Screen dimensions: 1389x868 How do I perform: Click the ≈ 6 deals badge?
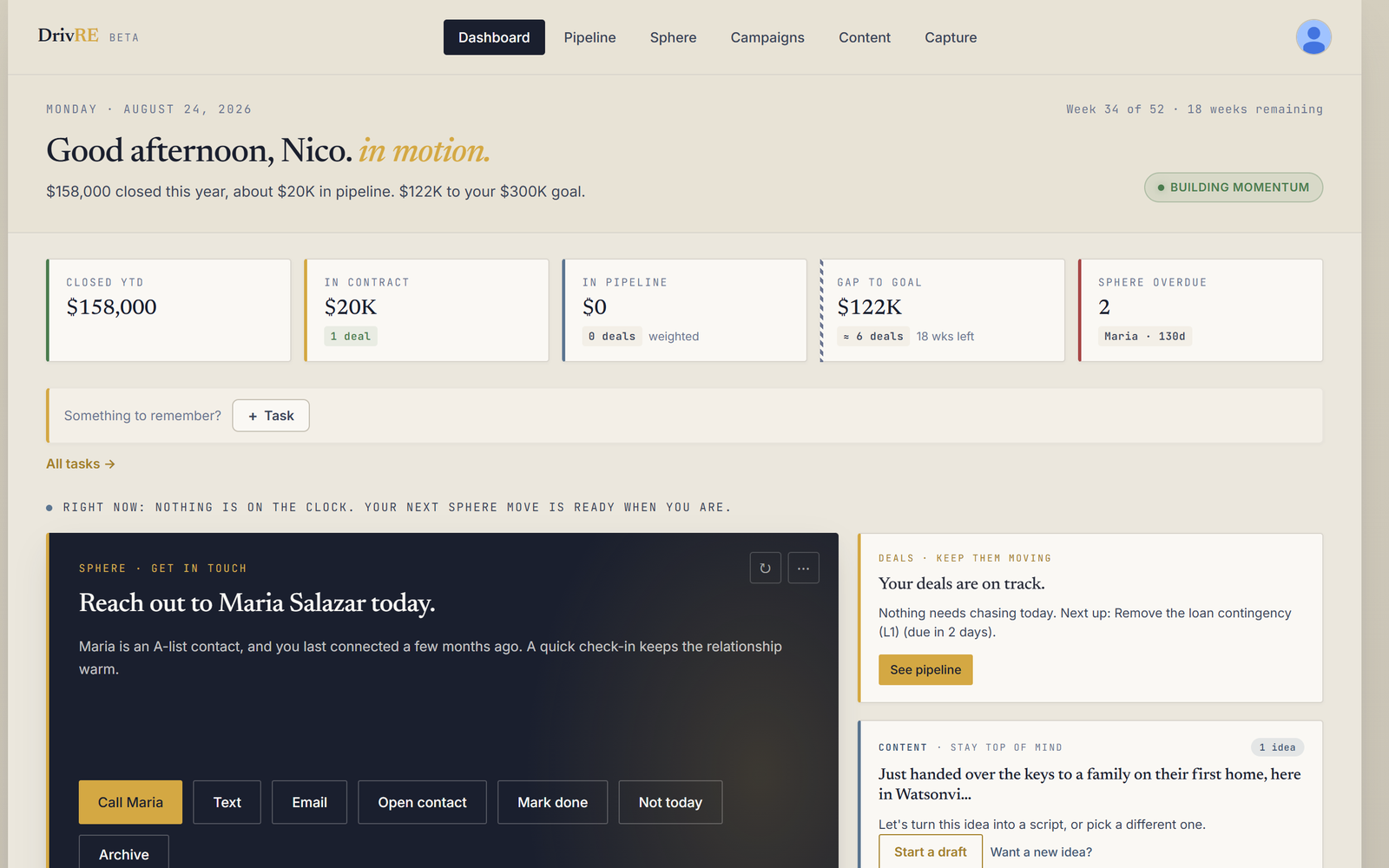pyautogui.click(x=873, y=337)
